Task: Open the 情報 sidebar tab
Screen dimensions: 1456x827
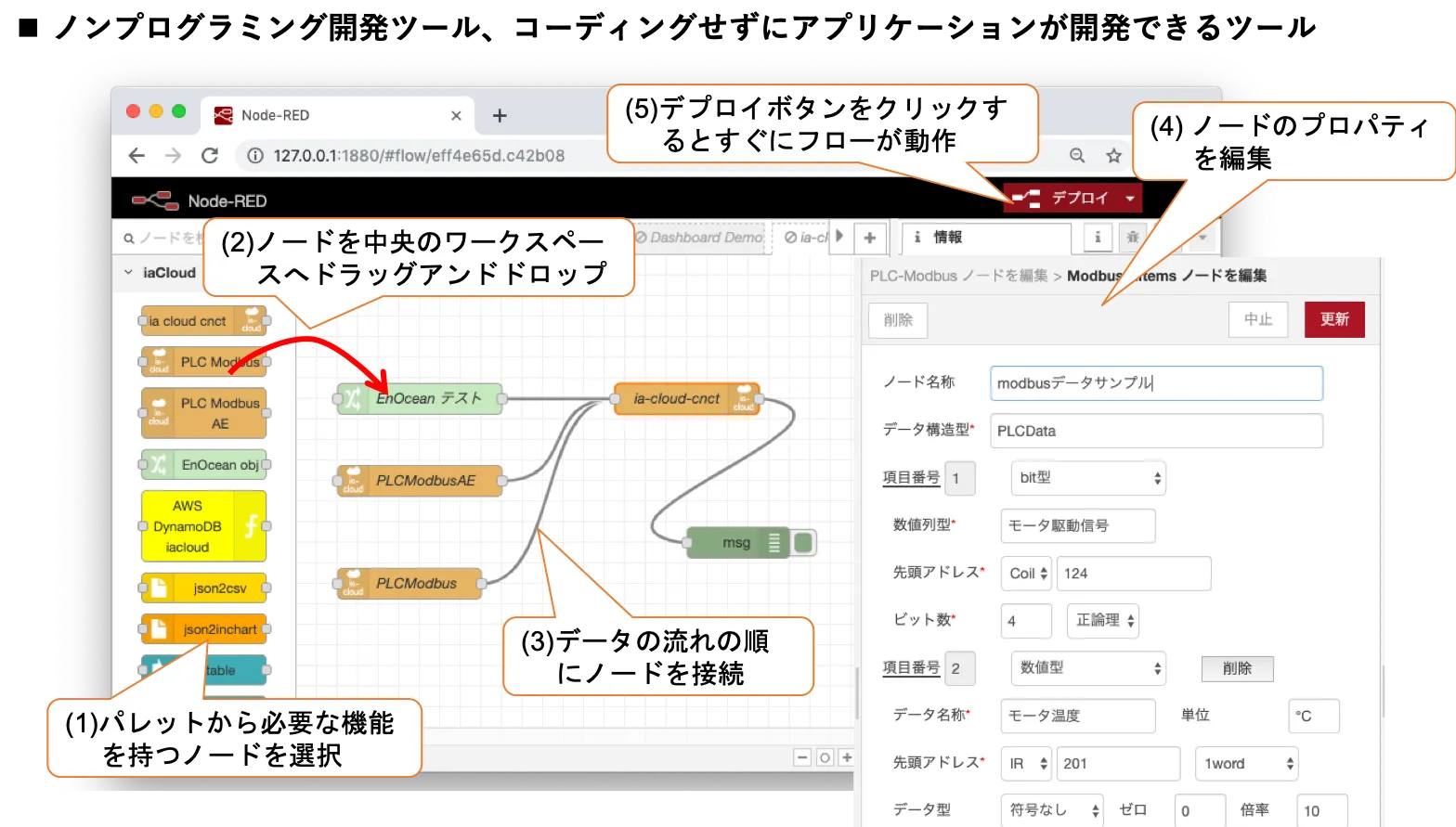Action: click(986, 238)
